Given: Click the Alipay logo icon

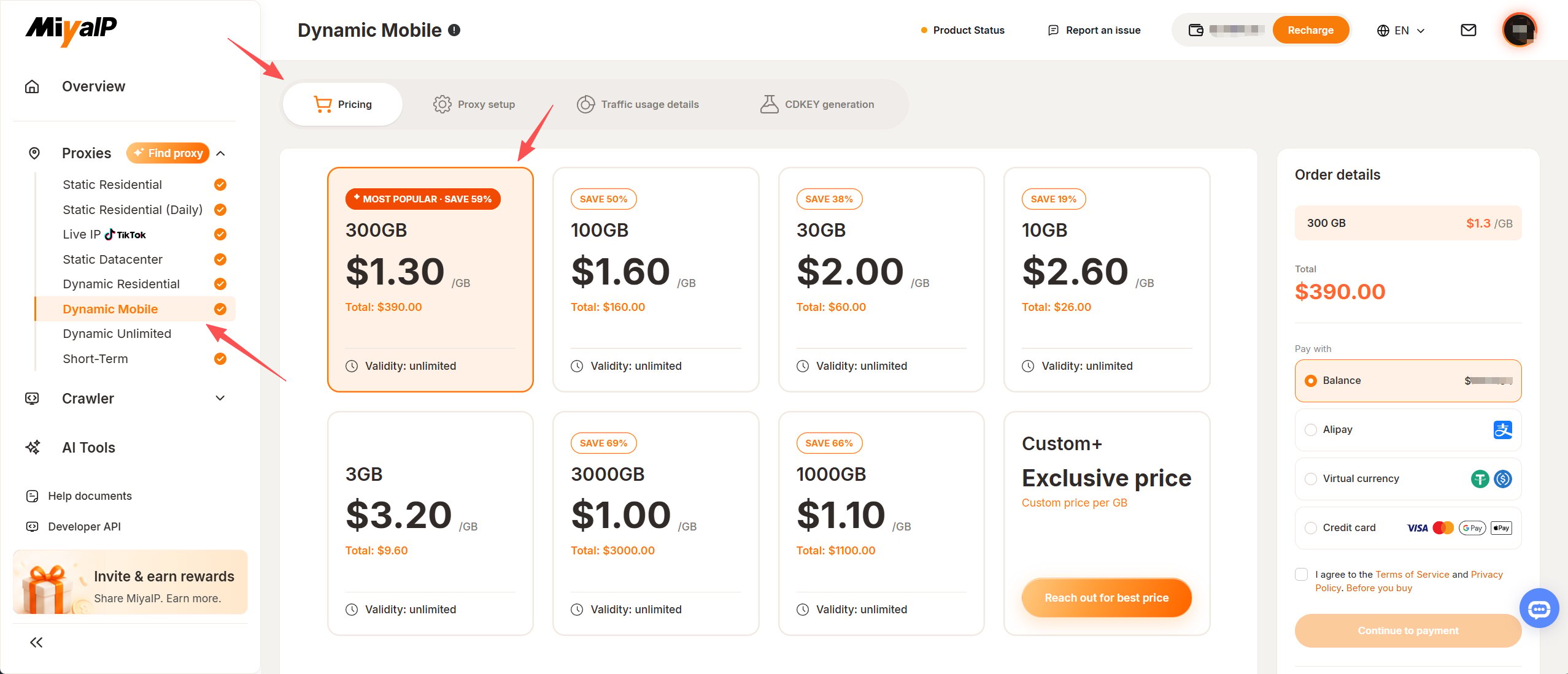Looking at the screenshot, I should (x=1503, y=430).
